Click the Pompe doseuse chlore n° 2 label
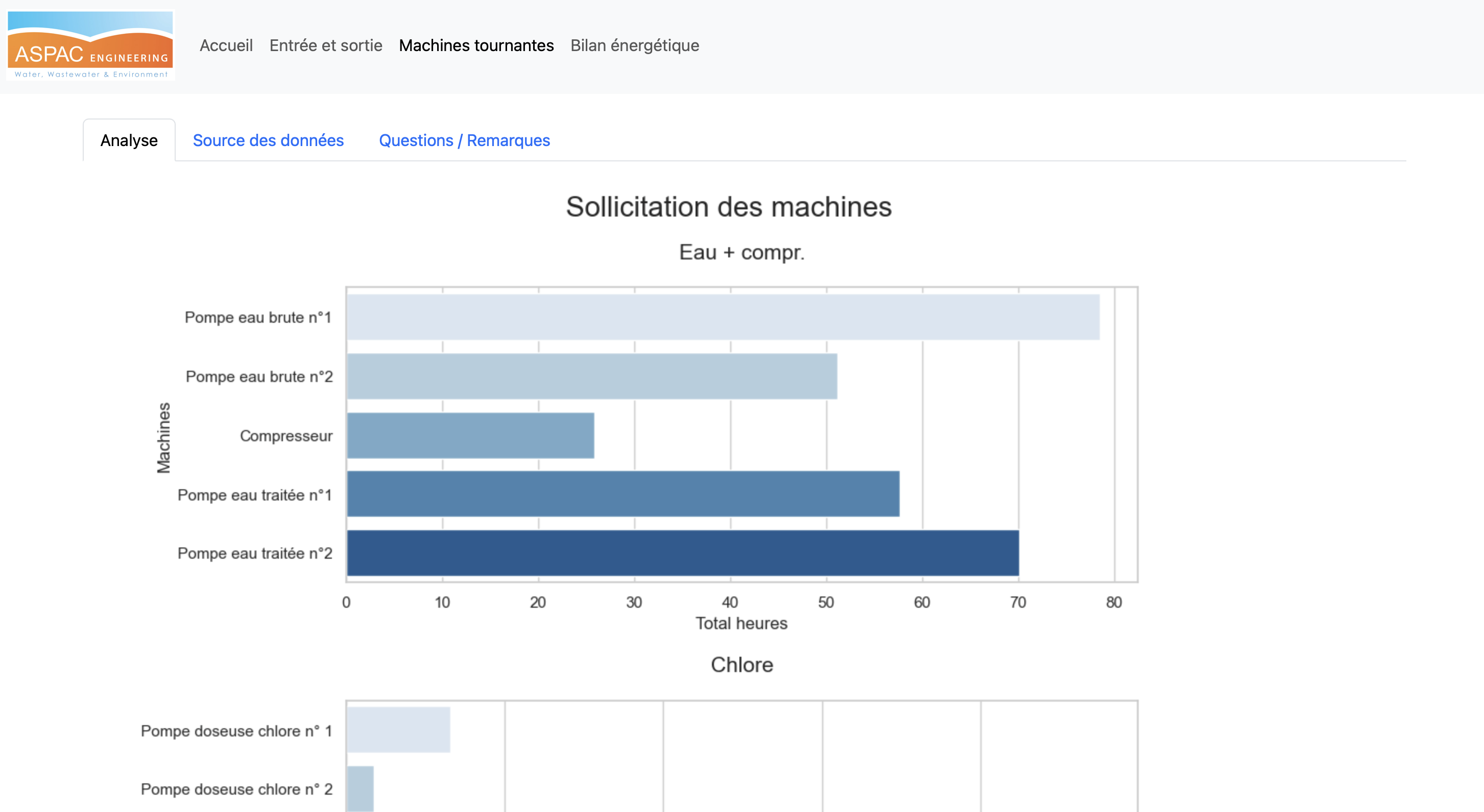The image size is (1484, 812). click(x=236, y=789)
